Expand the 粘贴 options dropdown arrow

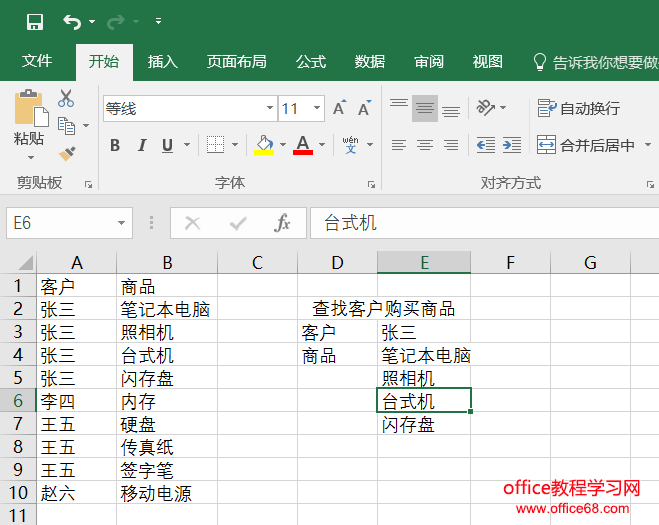[x=31, y=157]
